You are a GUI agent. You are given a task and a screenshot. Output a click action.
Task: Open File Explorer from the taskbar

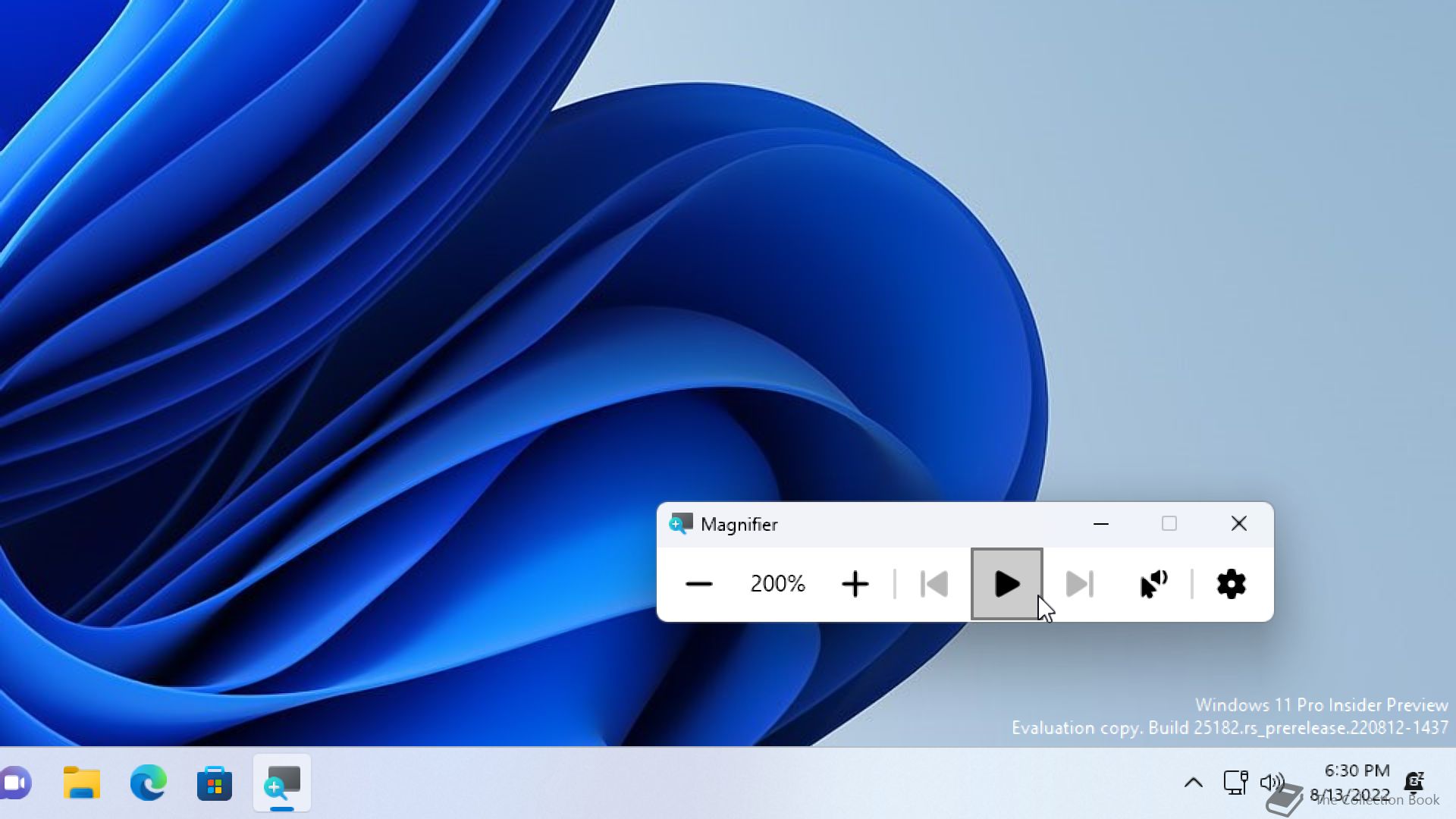click(x=82, y=783)
